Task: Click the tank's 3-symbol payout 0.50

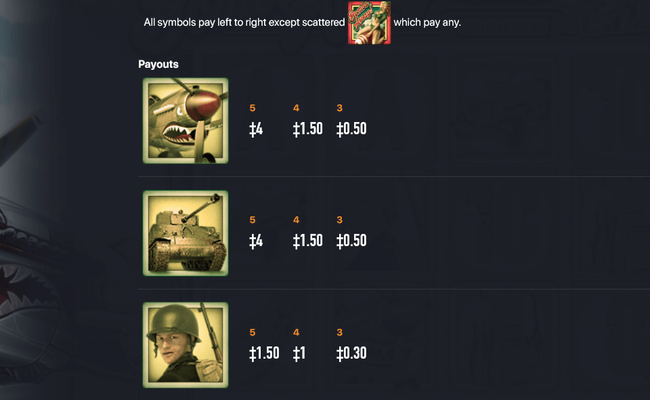Action: (352, 241)
